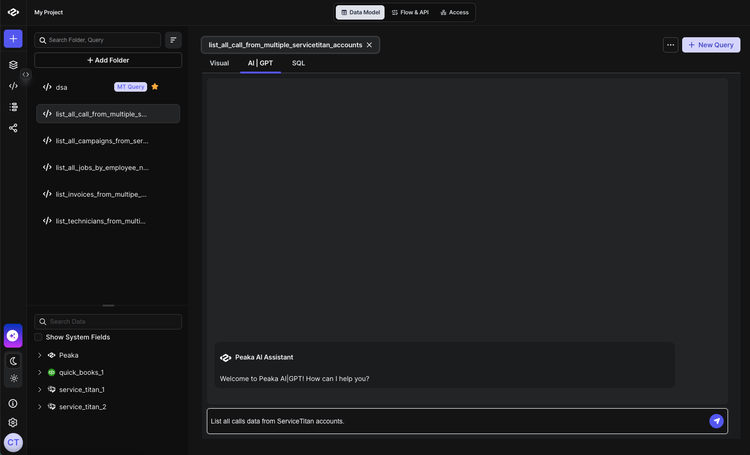Select list_all_call_from_multiple_s... query in list
Viewport: 750px width, 455px height.
pos(108,114)
